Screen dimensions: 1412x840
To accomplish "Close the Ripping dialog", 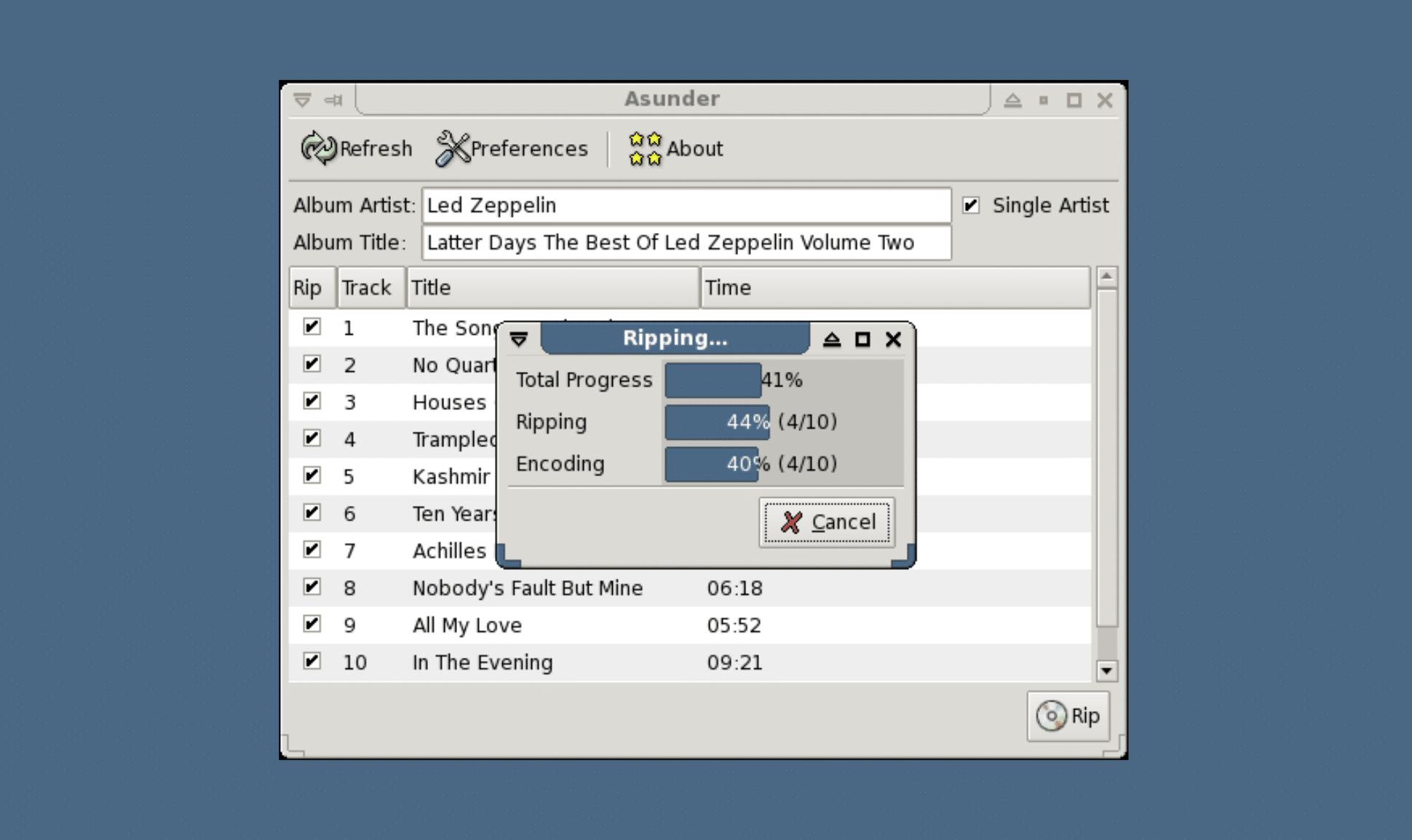I will [x=893, y=339].
